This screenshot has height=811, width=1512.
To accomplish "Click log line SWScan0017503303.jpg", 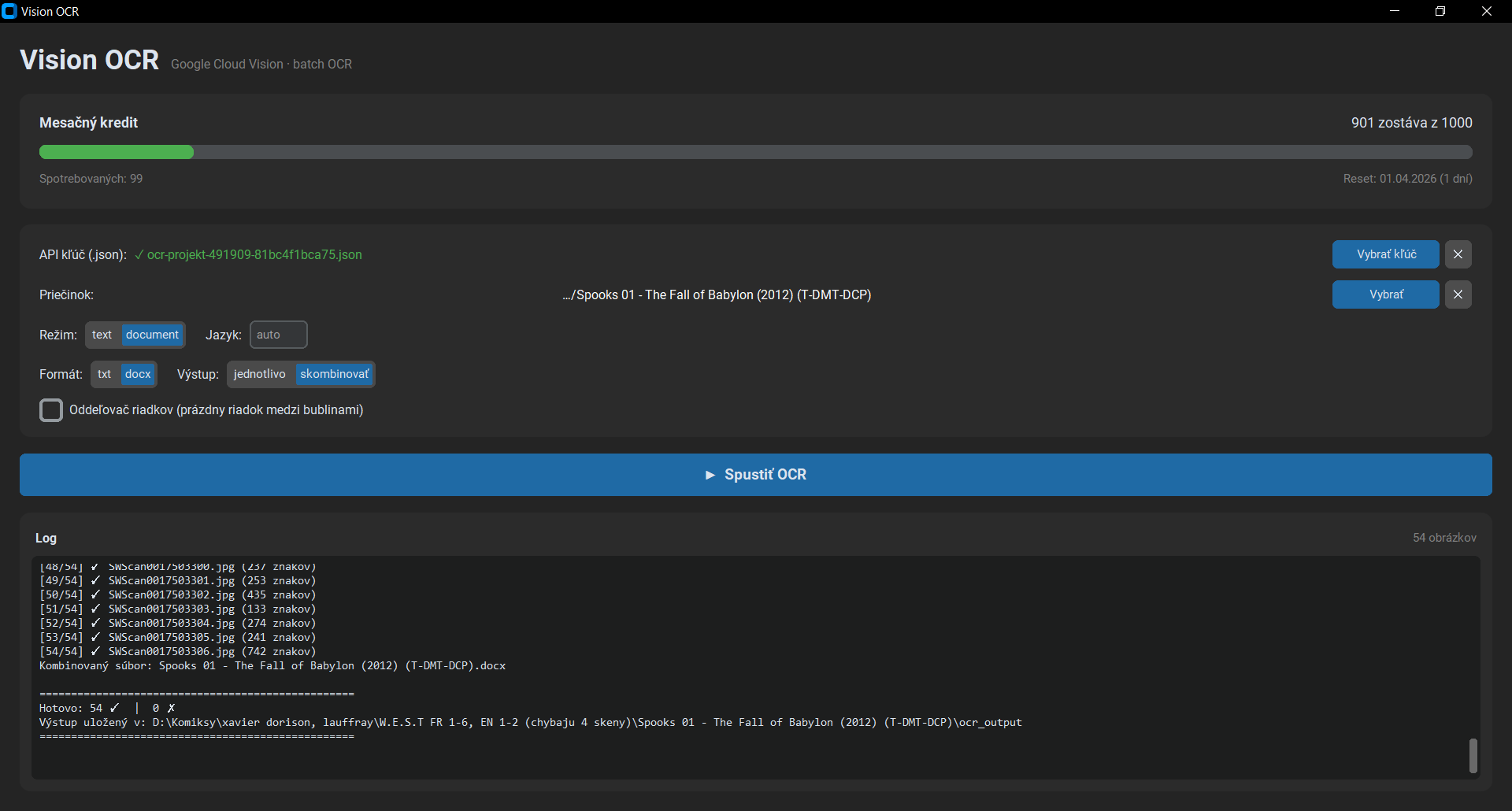I will click(177, 609).
